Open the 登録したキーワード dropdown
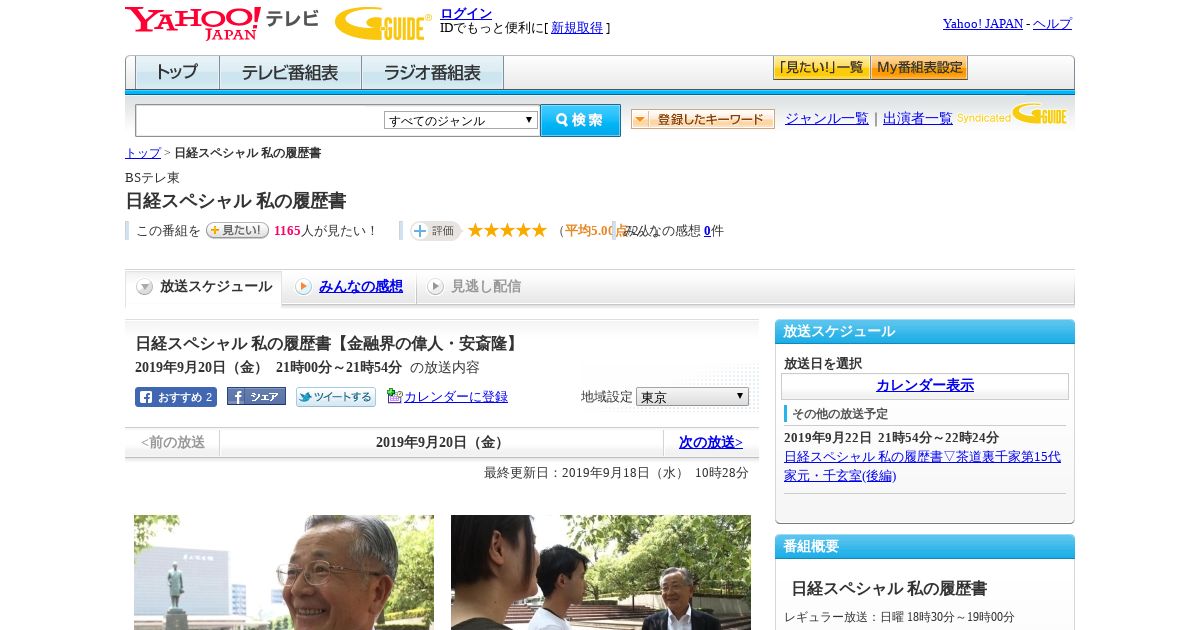Image resolution: width=1200 pixels, height=630 pixels. [703, 119]
